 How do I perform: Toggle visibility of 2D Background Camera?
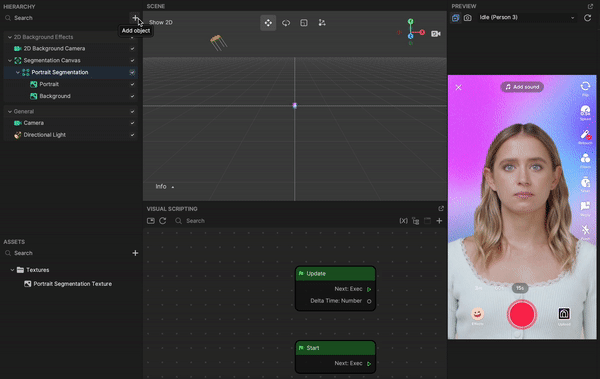click(132, 49)
